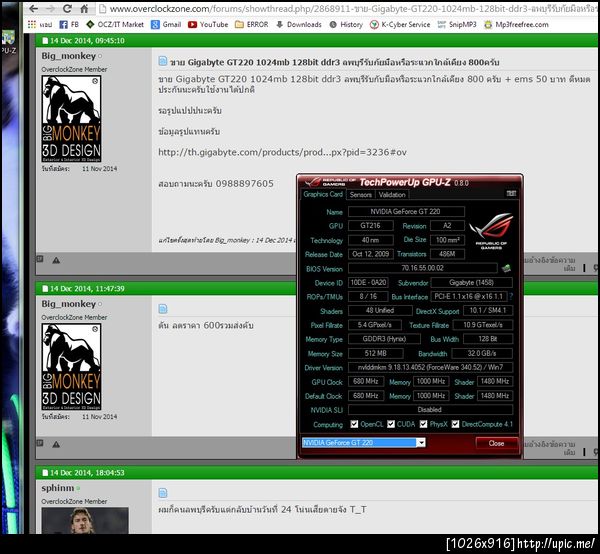Click the Memory Size field 512 MB
This screenshot has height=554, width=600.
coord(375,353)
